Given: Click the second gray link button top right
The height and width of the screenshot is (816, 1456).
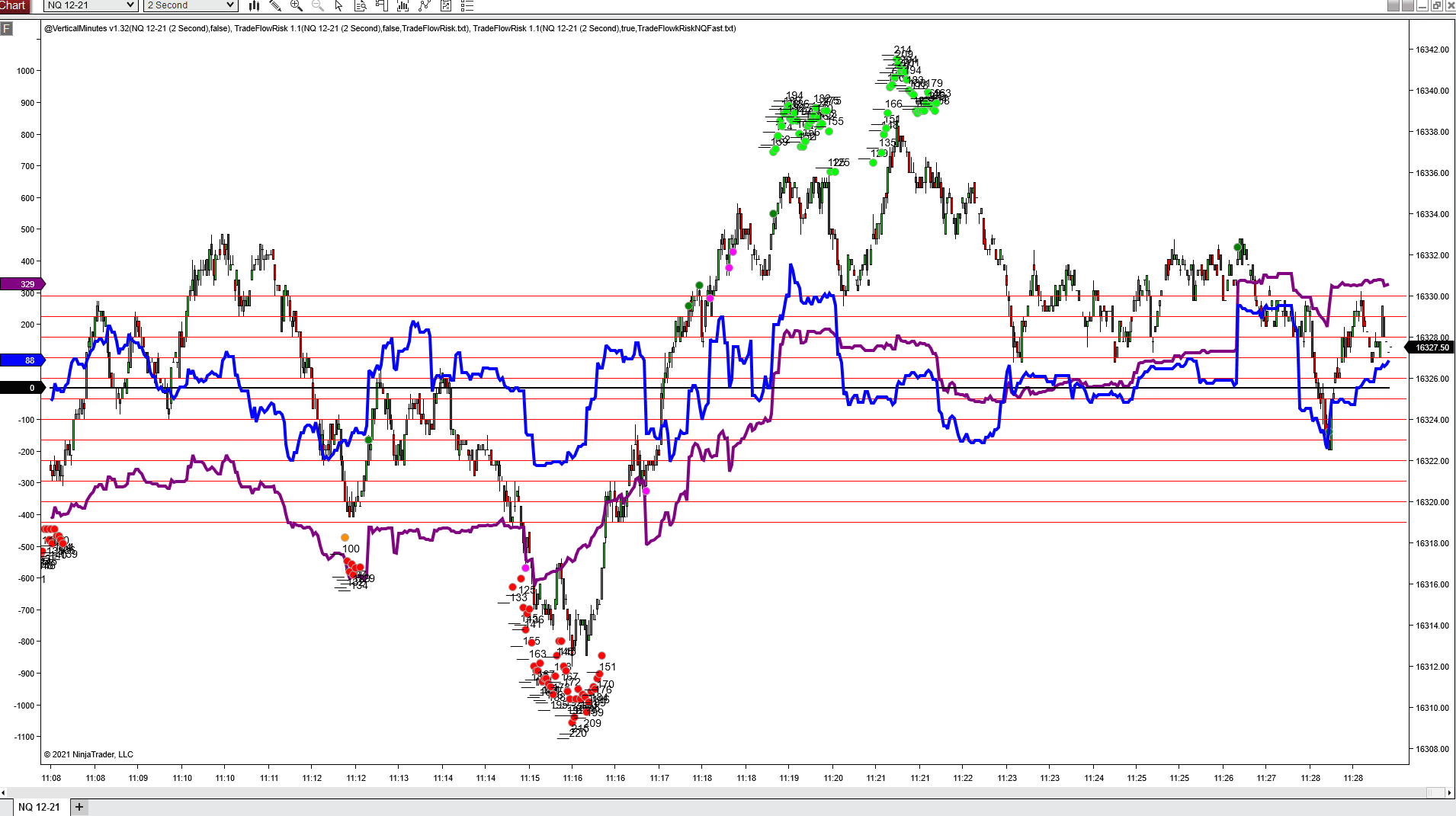Looking at the screenshot, I should point(1408,5).
